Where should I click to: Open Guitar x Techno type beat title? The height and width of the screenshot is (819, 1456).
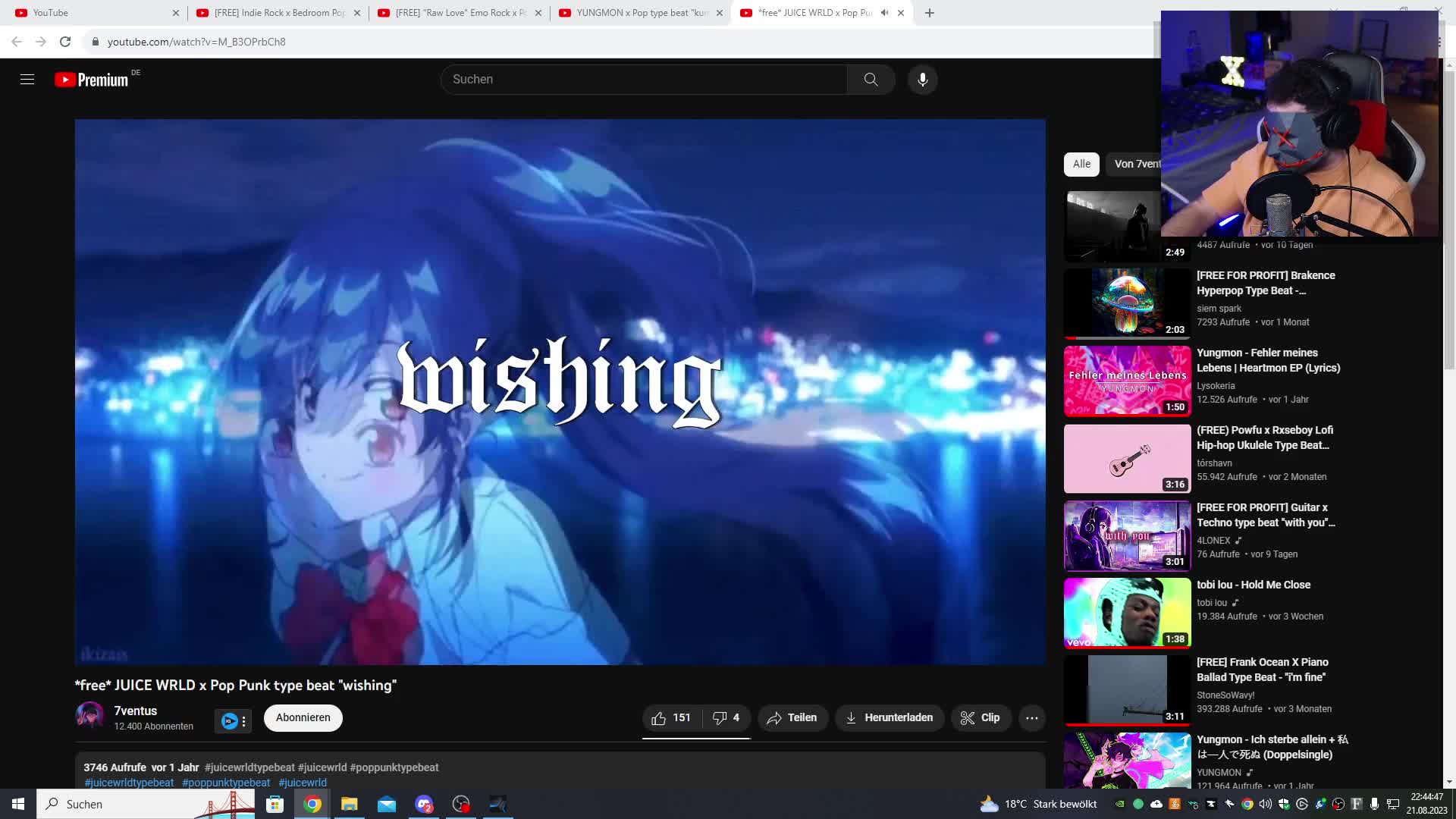click(1266, 515)
